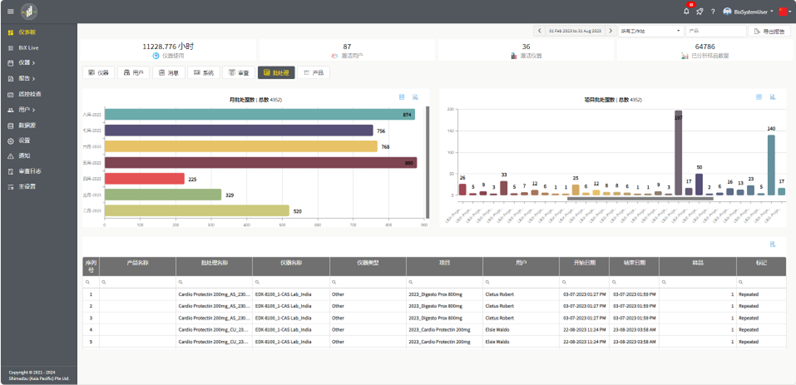Export the monthly batch chart
Screen dimensions: 796x385
click(x=415, y=97)
